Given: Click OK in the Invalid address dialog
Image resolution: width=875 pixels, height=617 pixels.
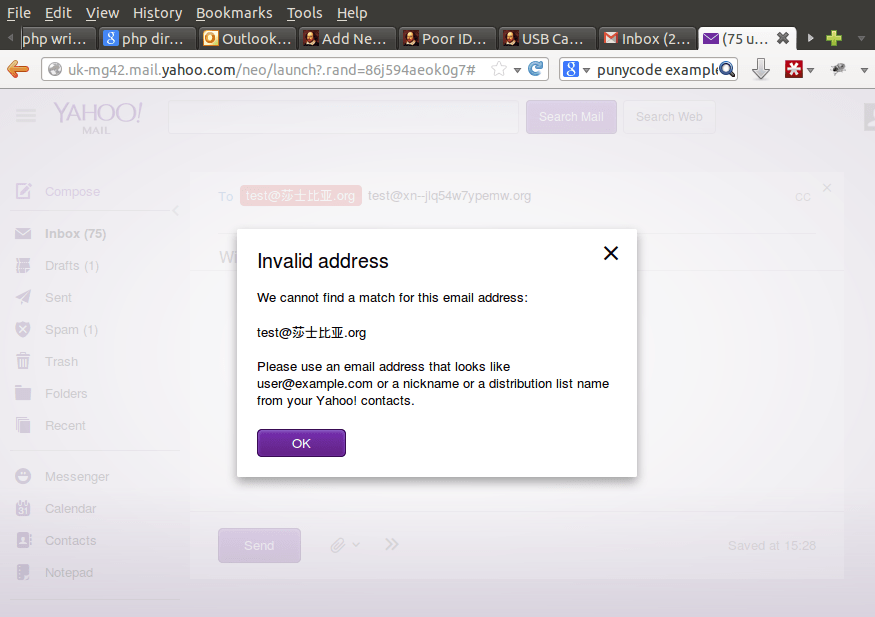Looking at the screenshot, I should click(301, 443).
